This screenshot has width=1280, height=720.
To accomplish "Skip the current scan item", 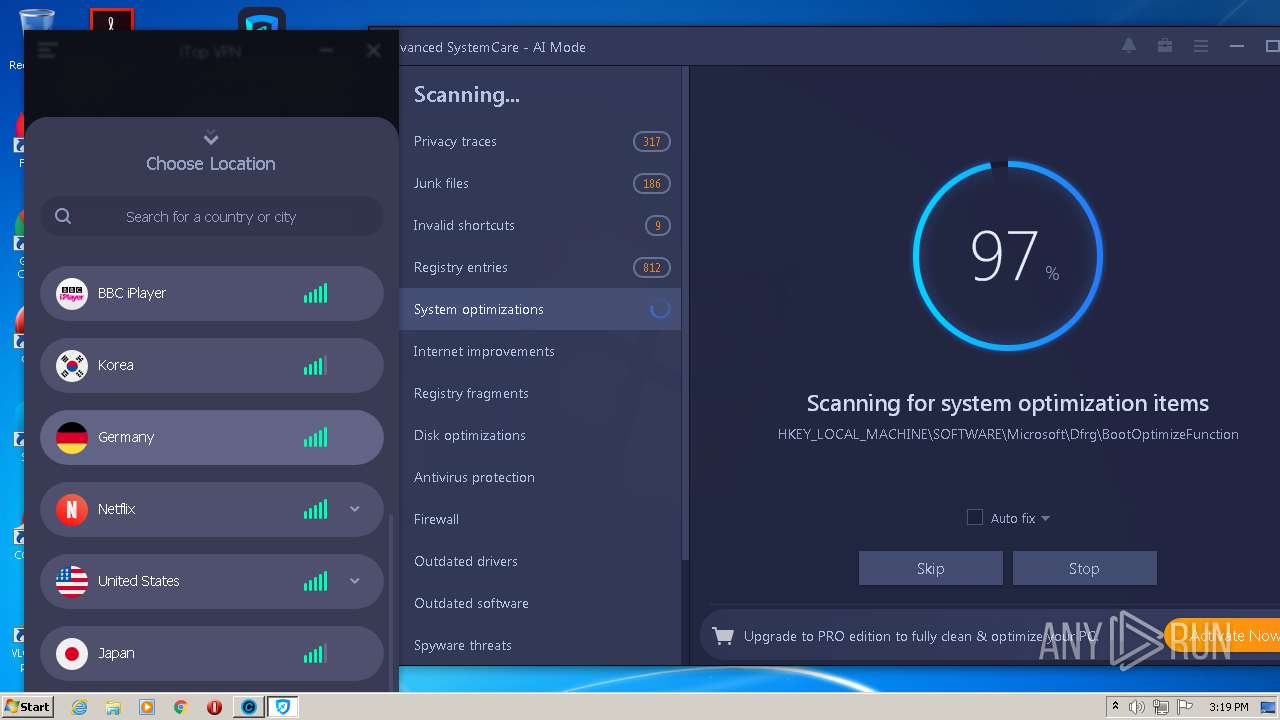I will click(x=930, y=568).
